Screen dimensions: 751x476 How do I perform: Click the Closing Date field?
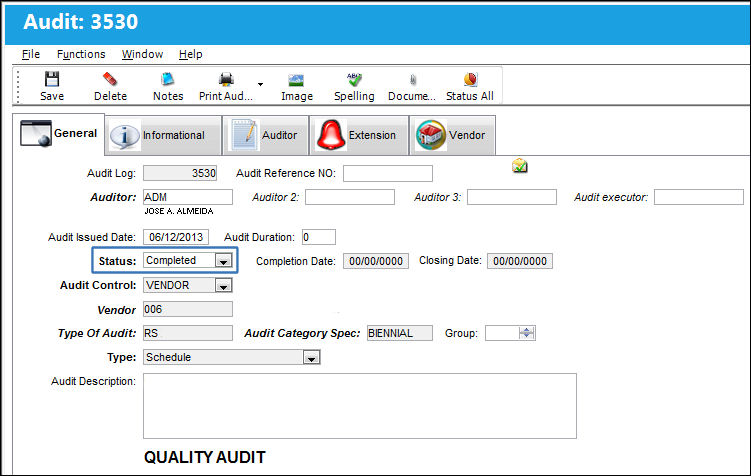(520, 261)
